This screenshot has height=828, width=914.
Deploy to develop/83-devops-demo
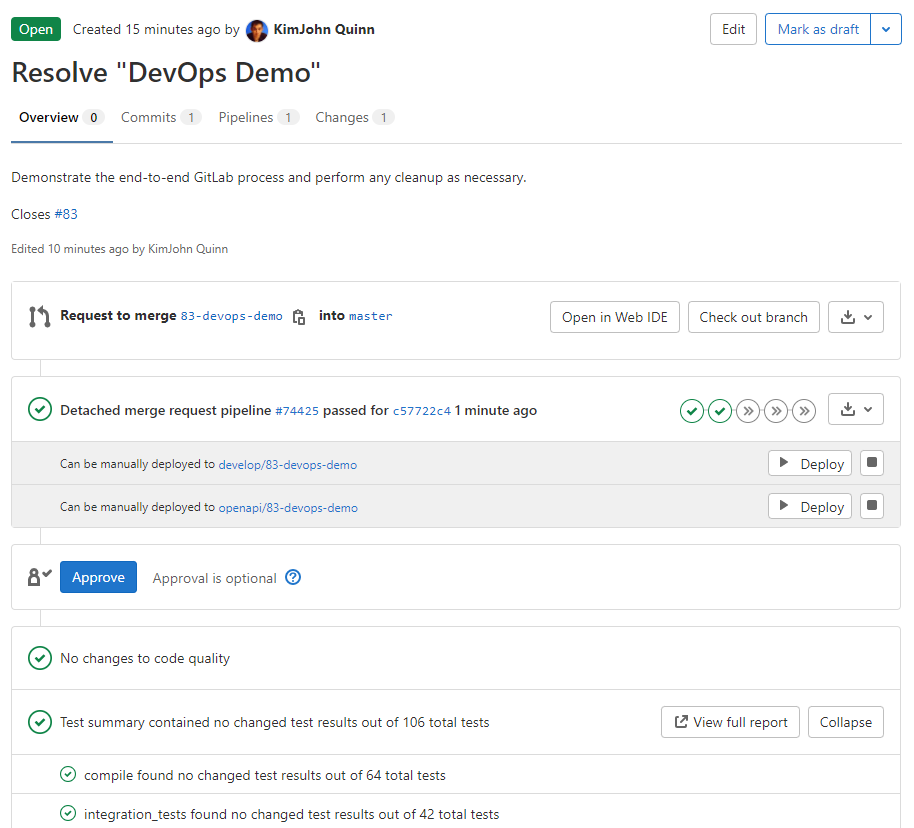tap(810, 464)
